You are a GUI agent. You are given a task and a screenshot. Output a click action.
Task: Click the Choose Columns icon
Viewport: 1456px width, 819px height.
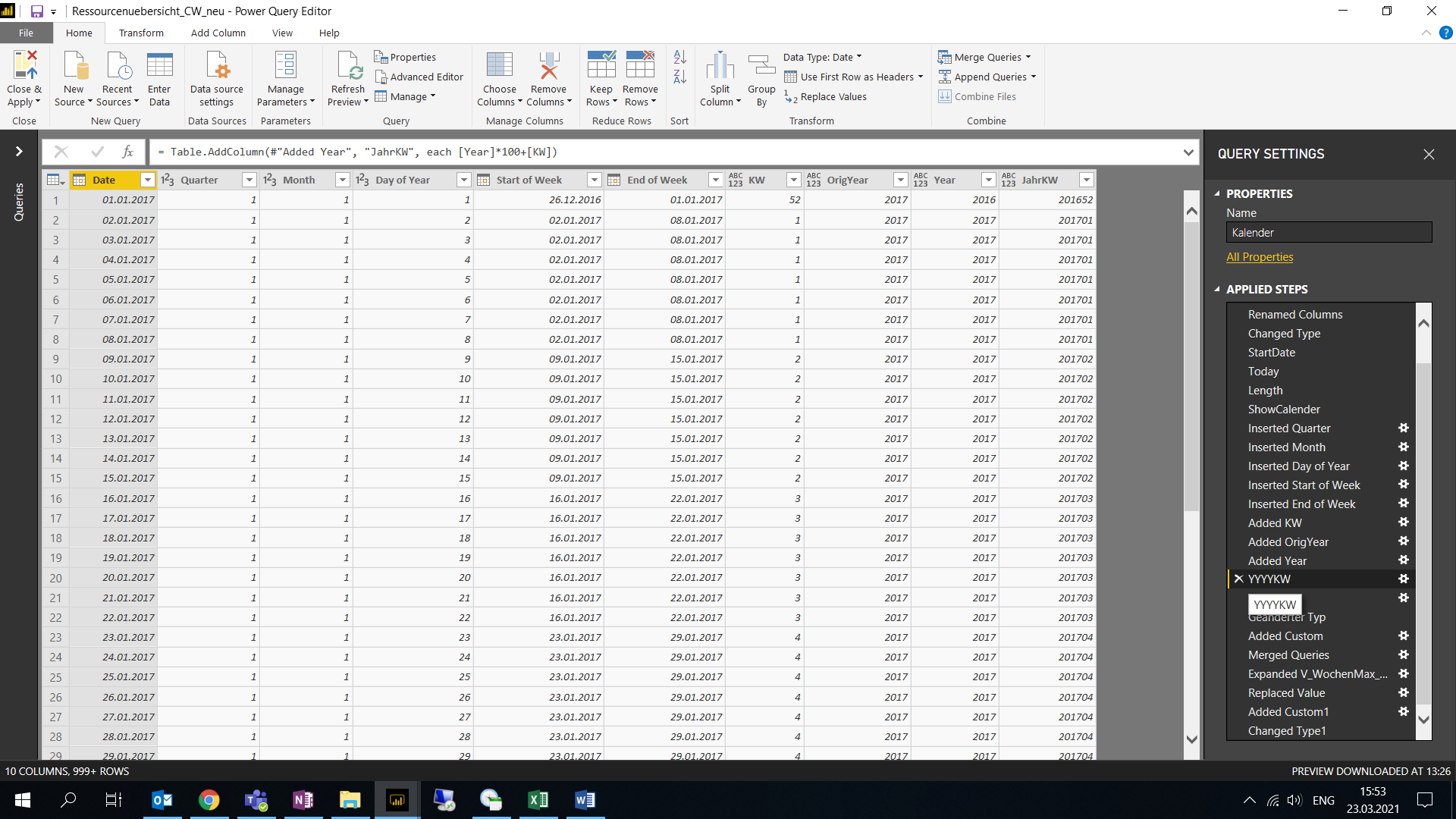(x=499, y=66)
